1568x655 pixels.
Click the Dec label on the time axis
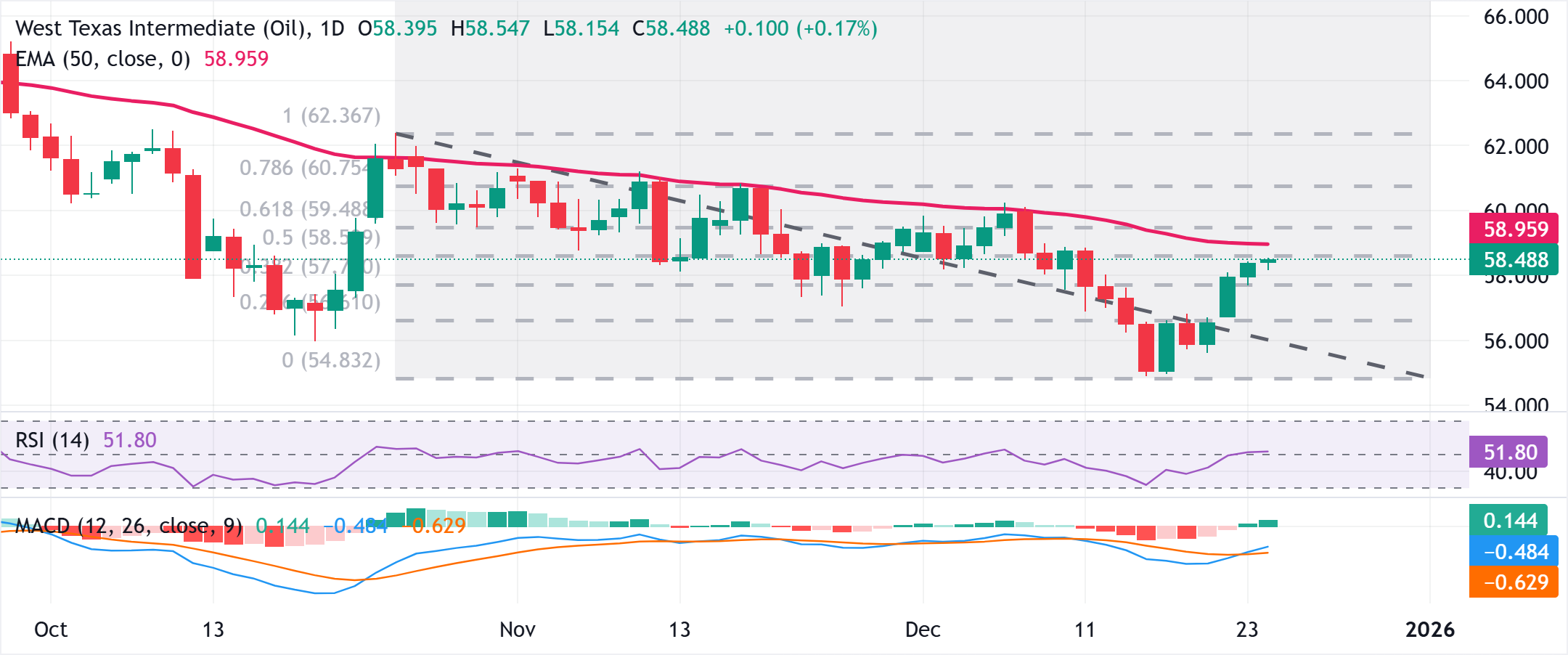(x=923, y=630)
